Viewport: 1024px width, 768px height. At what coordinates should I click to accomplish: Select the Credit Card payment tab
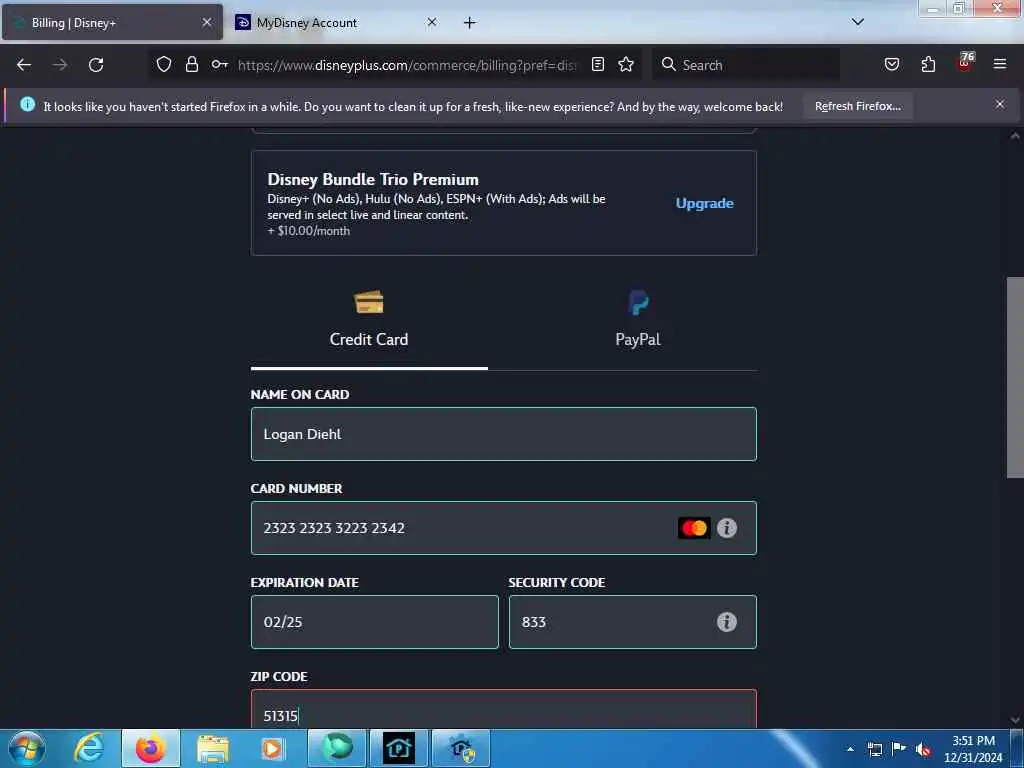pos(369,320)
